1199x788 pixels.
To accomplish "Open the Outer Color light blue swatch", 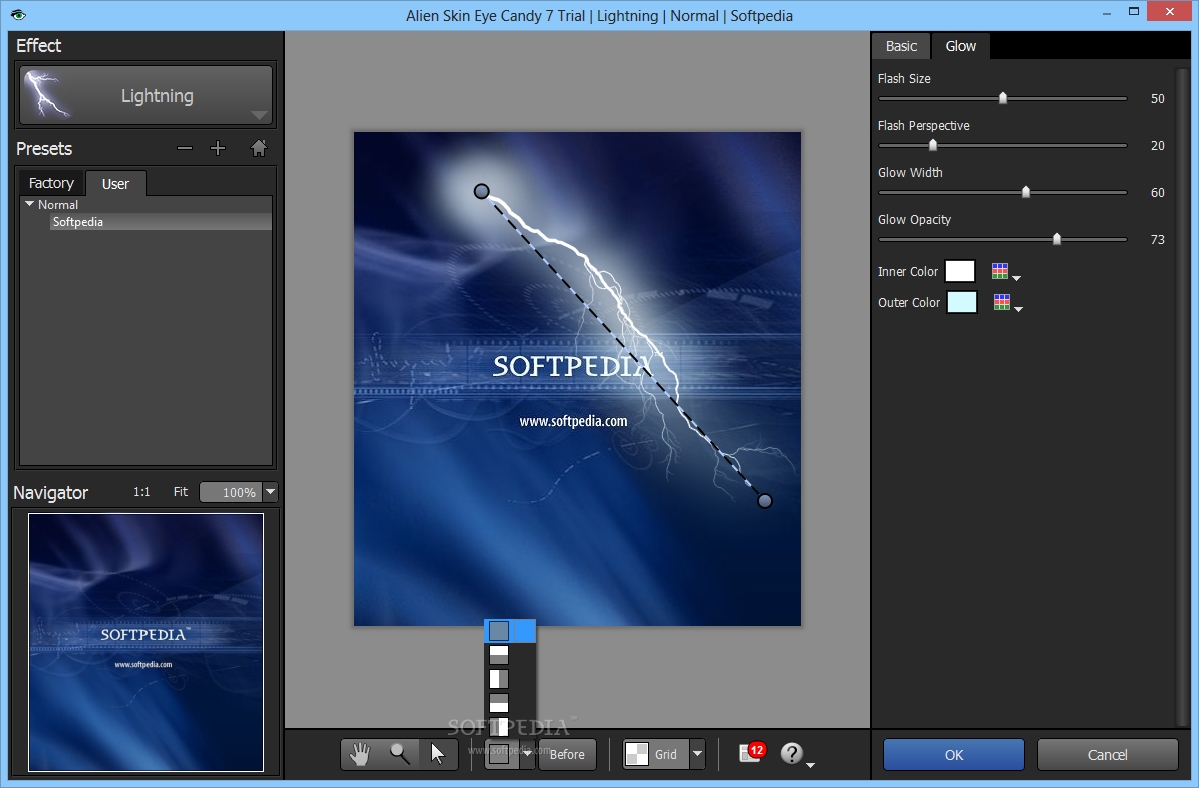I will (x=962, y=303).
